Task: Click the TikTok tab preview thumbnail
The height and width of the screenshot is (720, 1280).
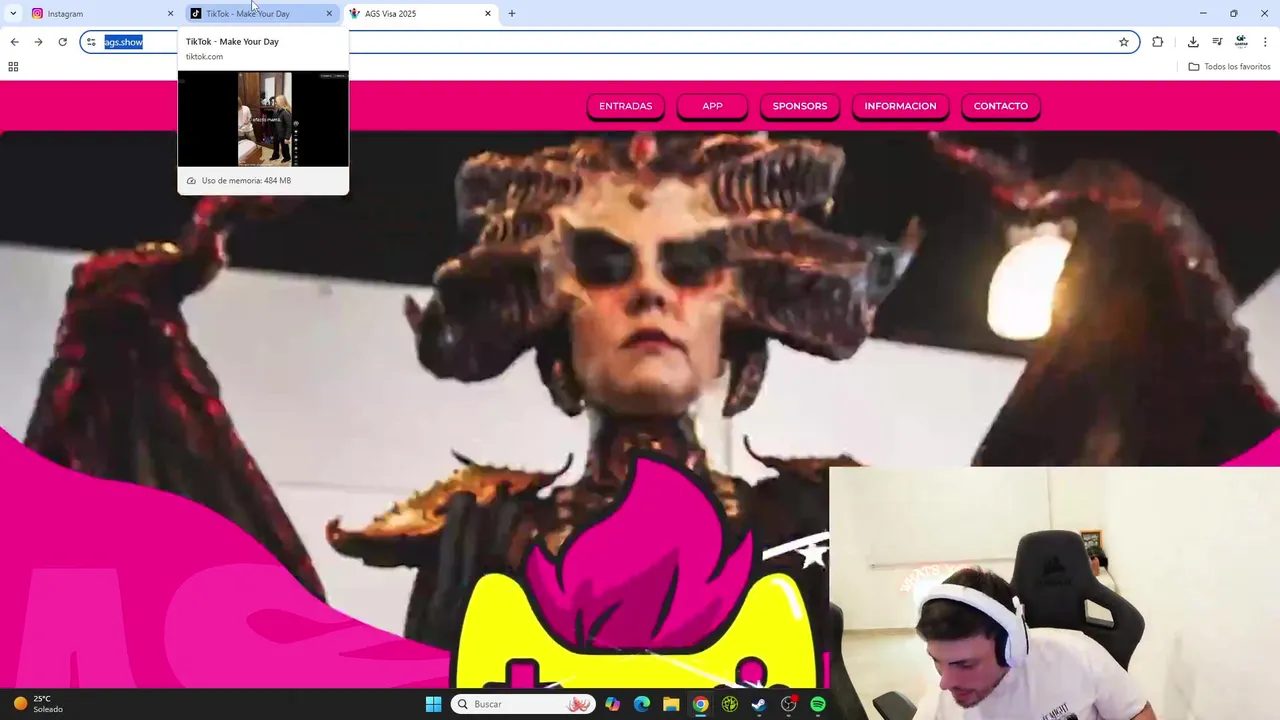Action: [x=263, y=118]
